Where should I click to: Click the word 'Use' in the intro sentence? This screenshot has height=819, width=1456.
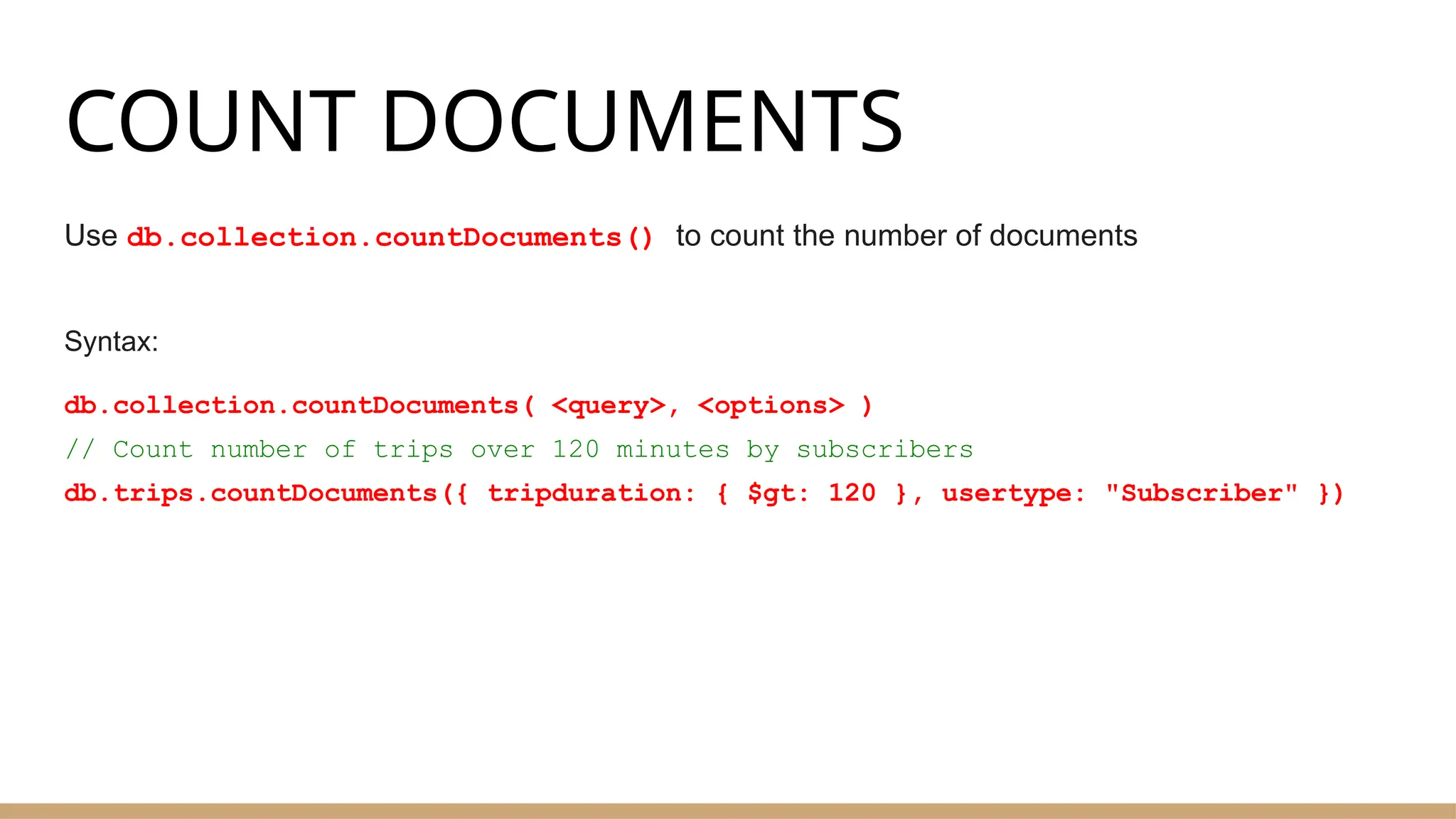pyautogui.click(x=90, y=236)
